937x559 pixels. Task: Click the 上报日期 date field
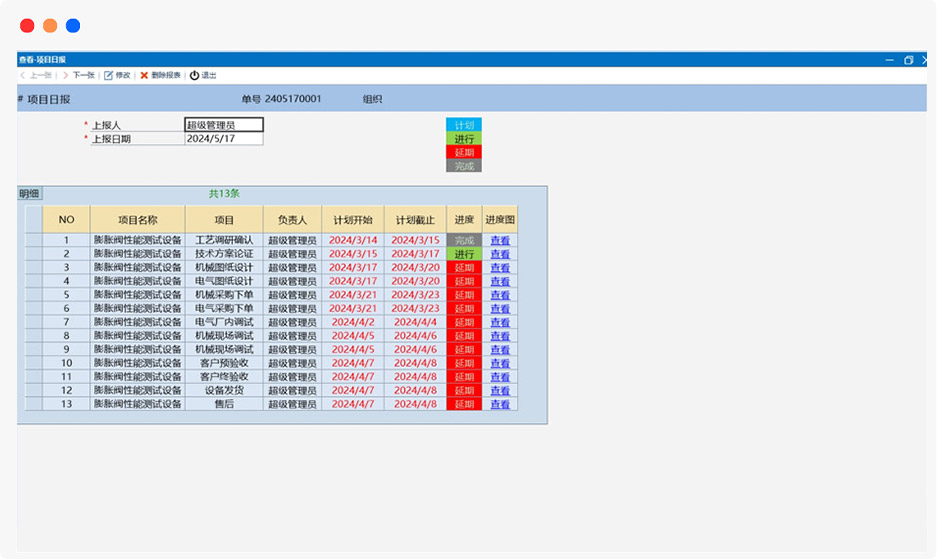tap(224, 139)
